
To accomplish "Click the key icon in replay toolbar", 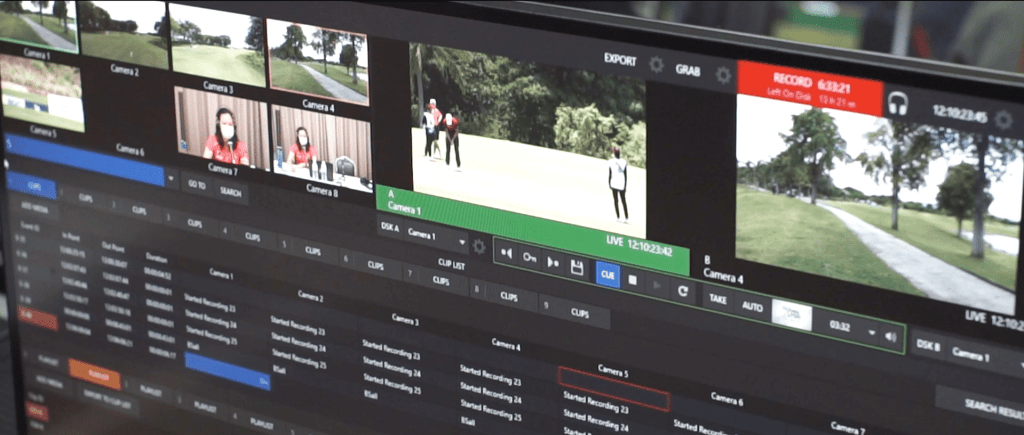I will 529,259.
